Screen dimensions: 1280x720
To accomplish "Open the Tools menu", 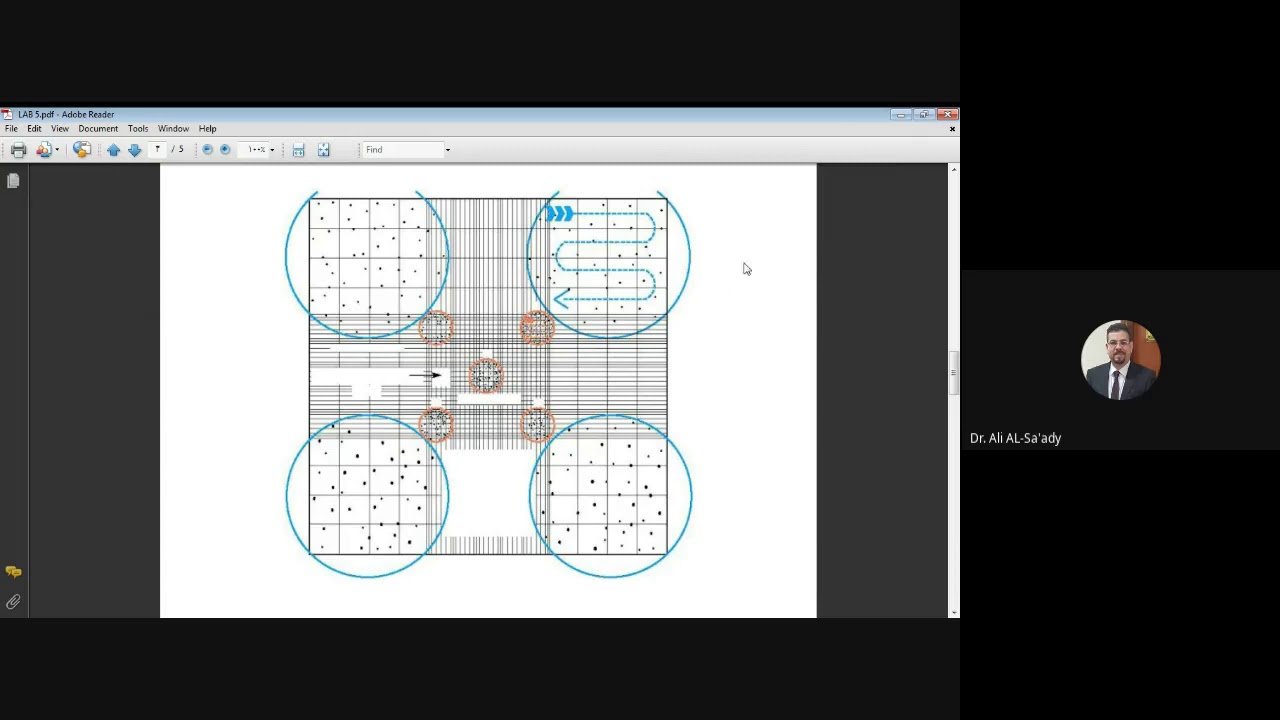I will [x=138, y=129].
